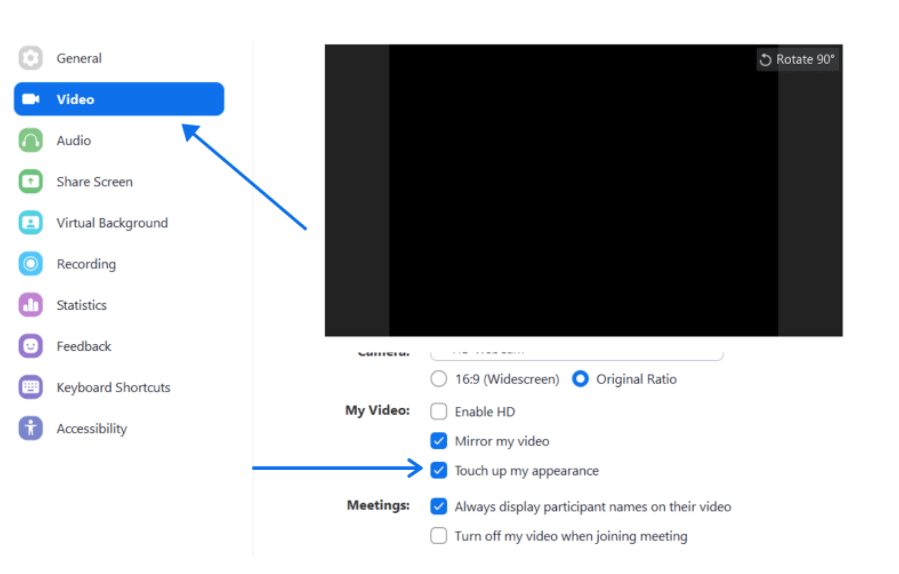Open Accessibility icon

click(x=30, y=428)
